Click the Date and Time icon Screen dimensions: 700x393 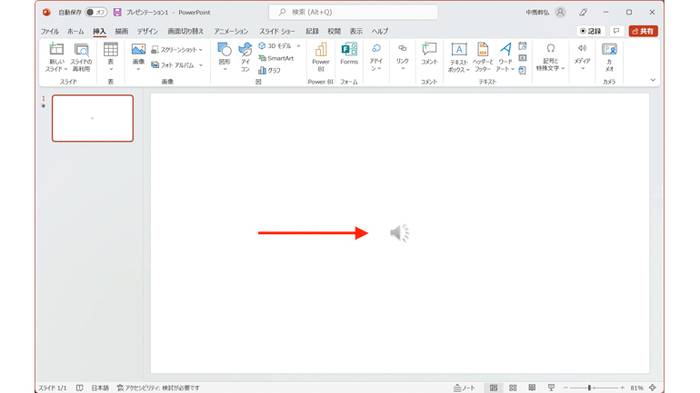[522, 46]
